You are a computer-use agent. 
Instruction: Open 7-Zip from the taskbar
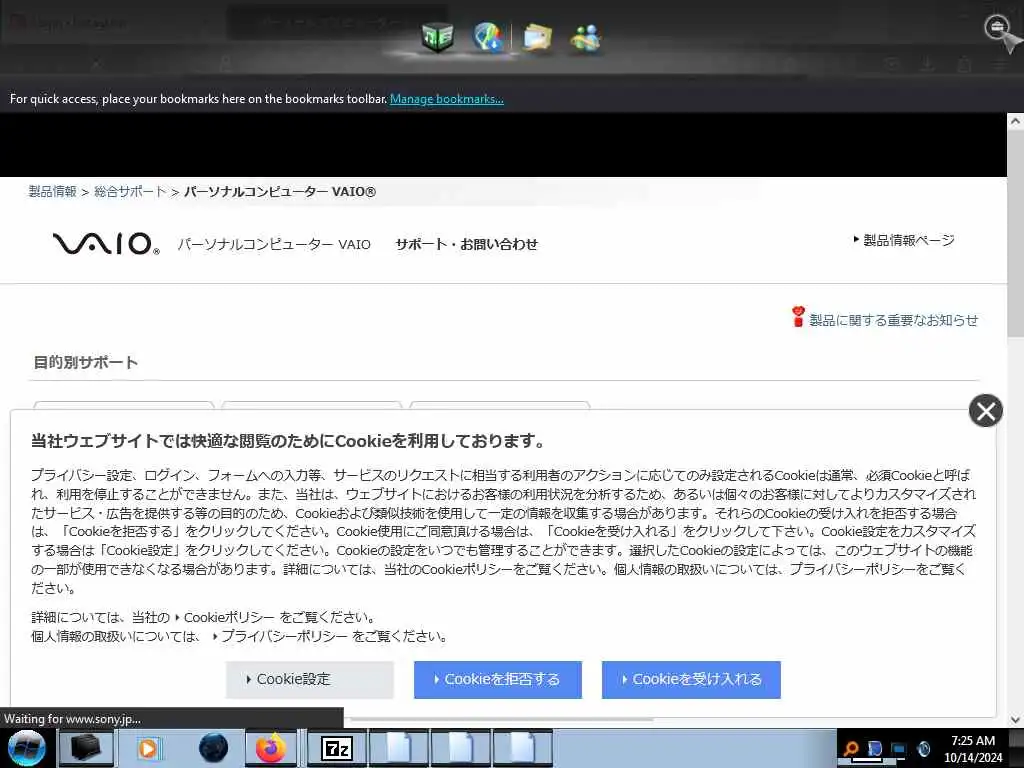tap(337, 748)
